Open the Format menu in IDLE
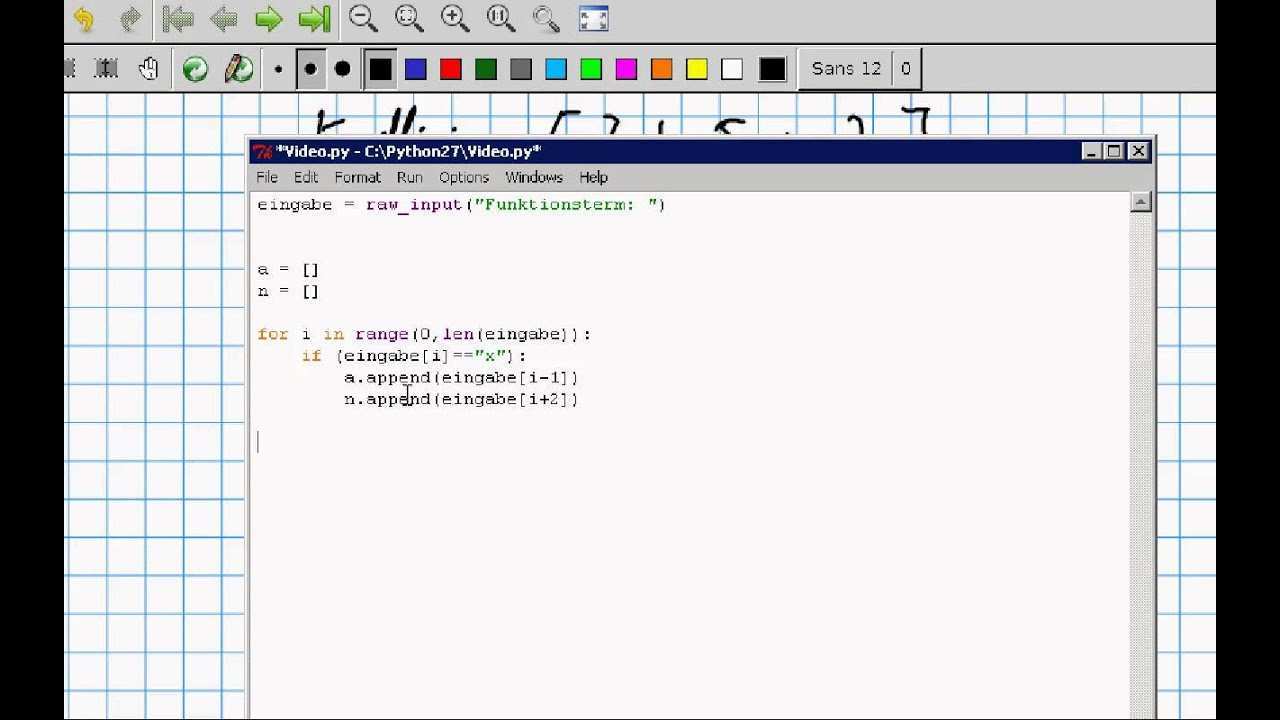Viewport: 1280px width, 720px height. [x=357, y=177]
